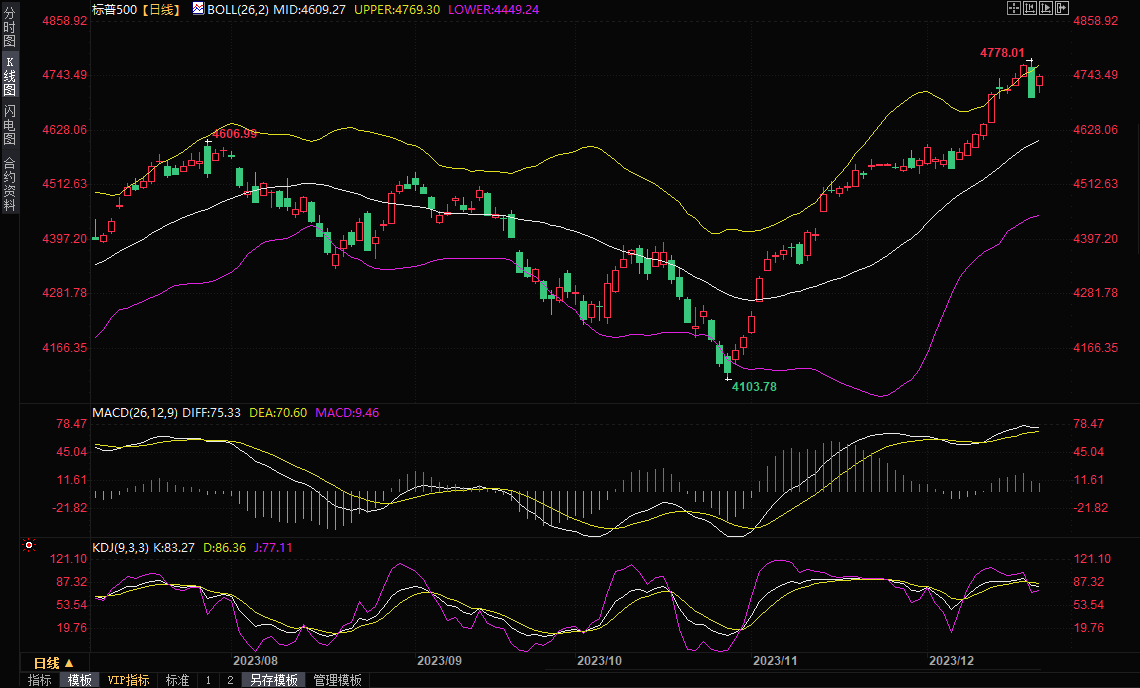Screen dimensions: 1140x688
Task: Click the play-forward chart axis icon
Action: click(x=1046, y=8)
